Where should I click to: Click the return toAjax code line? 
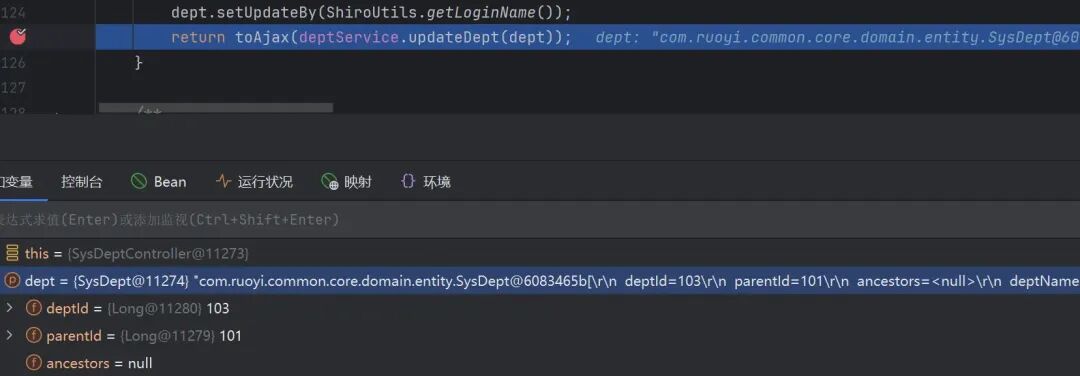pyautogui.click(x=371, y=37)
